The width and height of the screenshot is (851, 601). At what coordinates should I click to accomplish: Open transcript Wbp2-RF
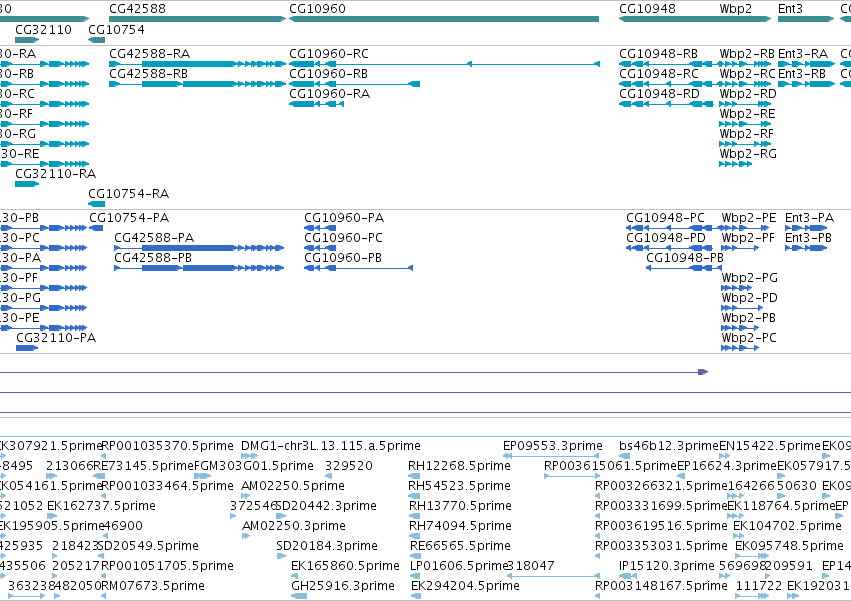tap(746, 134)
